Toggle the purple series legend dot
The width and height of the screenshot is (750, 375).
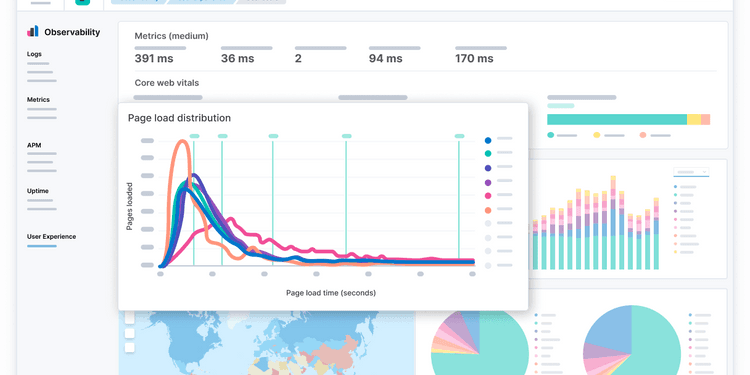488,182
